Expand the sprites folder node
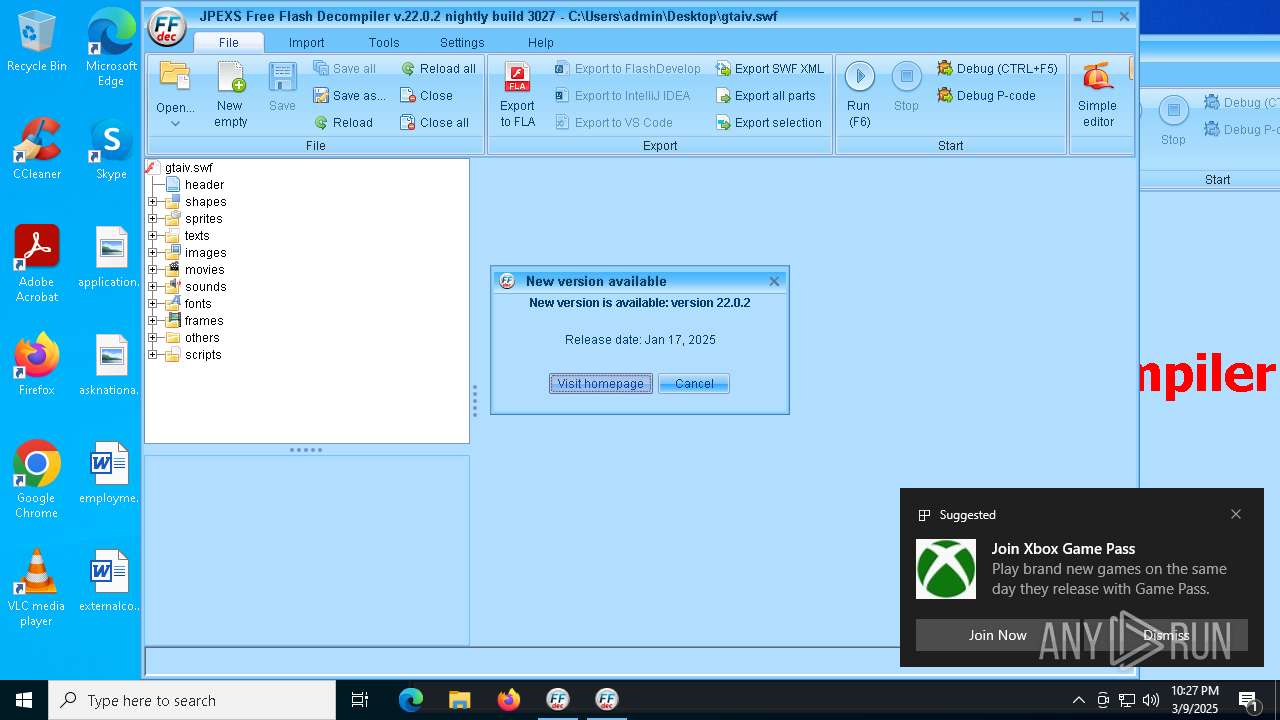This screenshot has height=720, width=1280. coord(153,219)
